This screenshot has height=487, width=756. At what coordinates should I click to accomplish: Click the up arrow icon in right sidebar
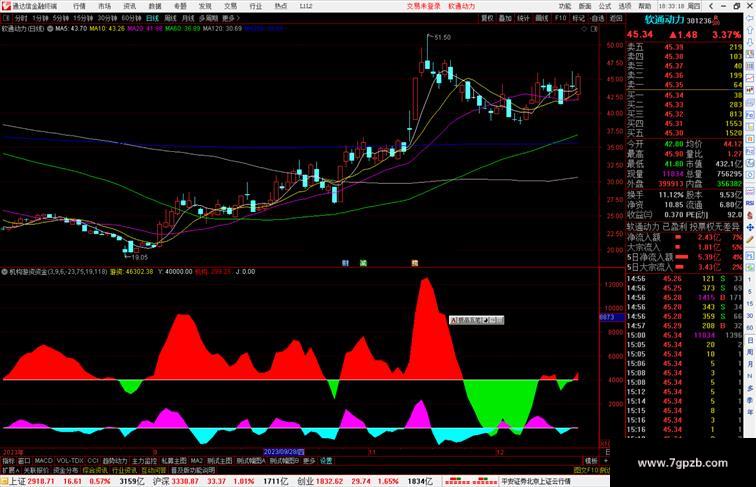[x=750, y=30]
